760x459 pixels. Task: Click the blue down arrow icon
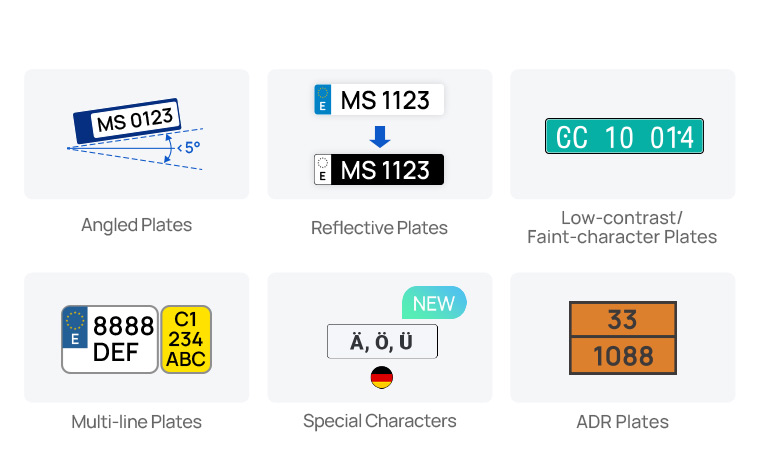[380, 135]
